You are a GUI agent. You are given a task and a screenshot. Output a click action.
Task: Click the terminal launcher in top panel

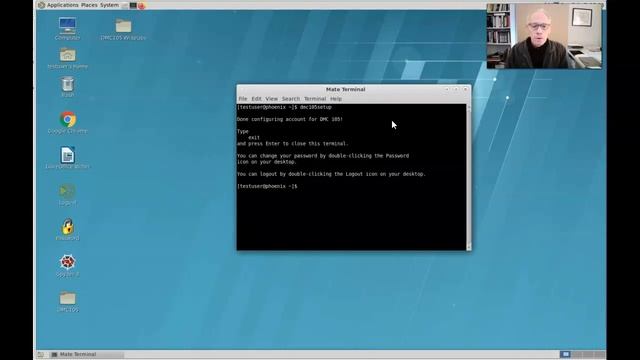(133, 5)
